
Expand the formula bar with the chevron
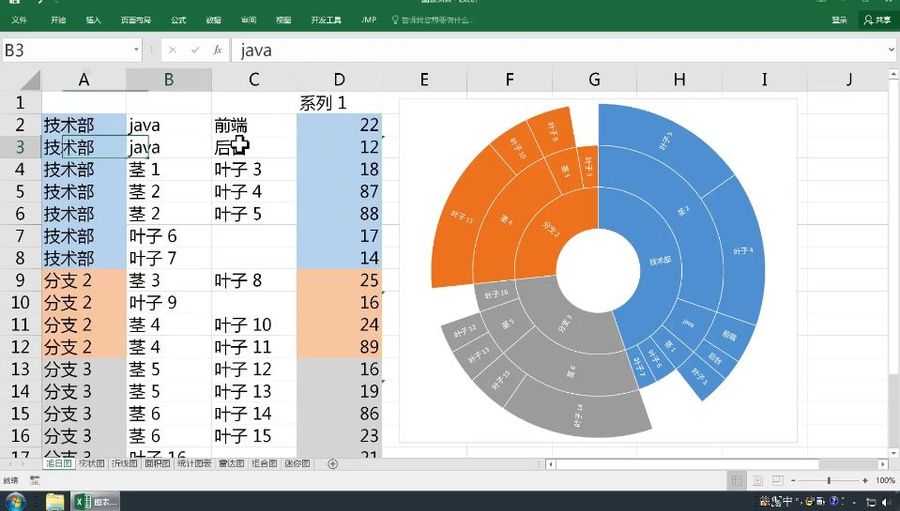point(891,50)
